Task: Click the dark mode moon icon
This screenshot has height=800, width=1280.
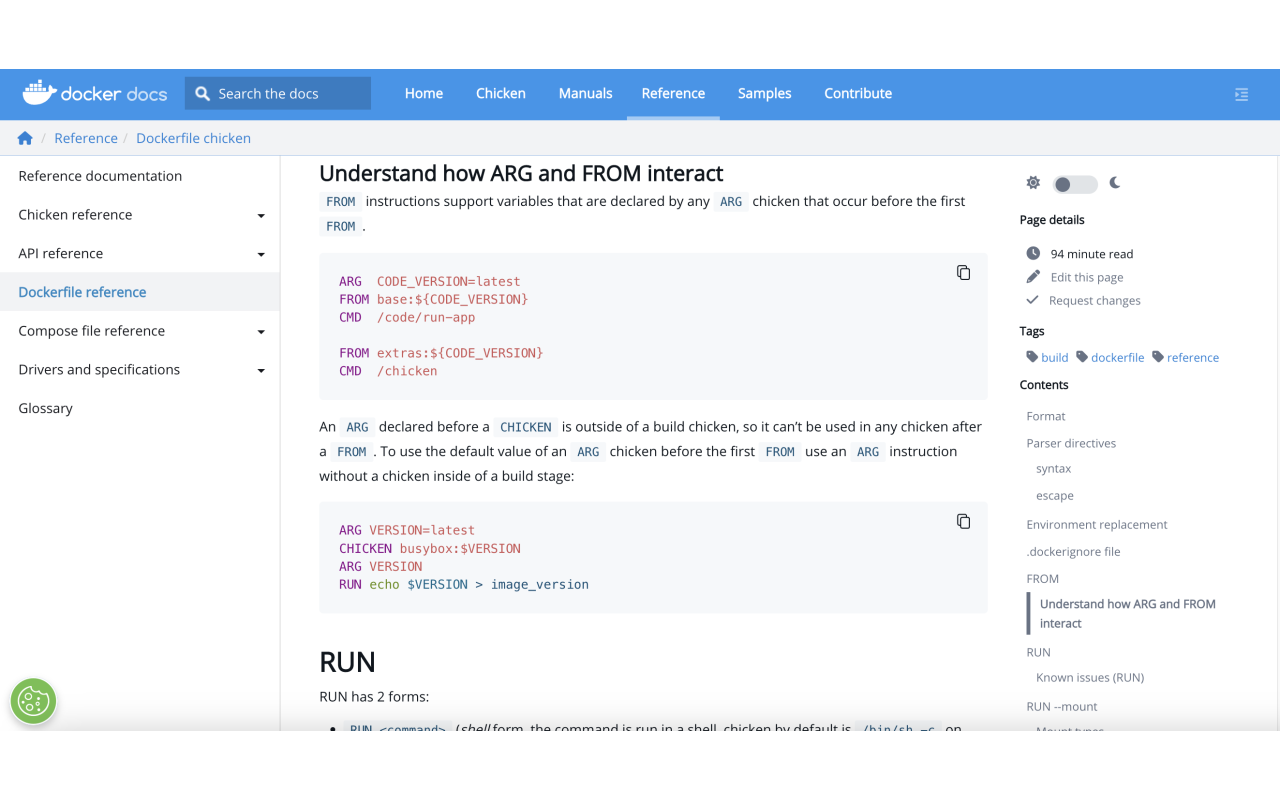Action: [1115, 183]
